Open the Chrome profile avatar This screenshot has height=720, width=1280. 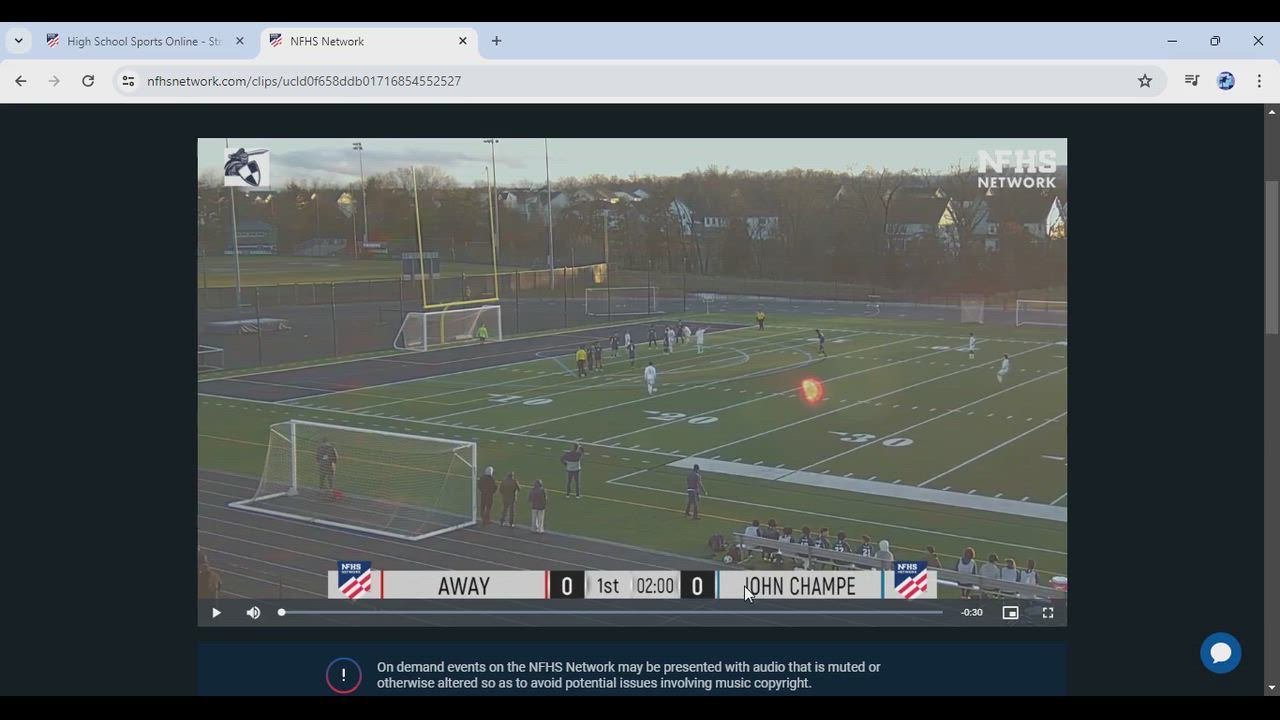pos(1226,81)
